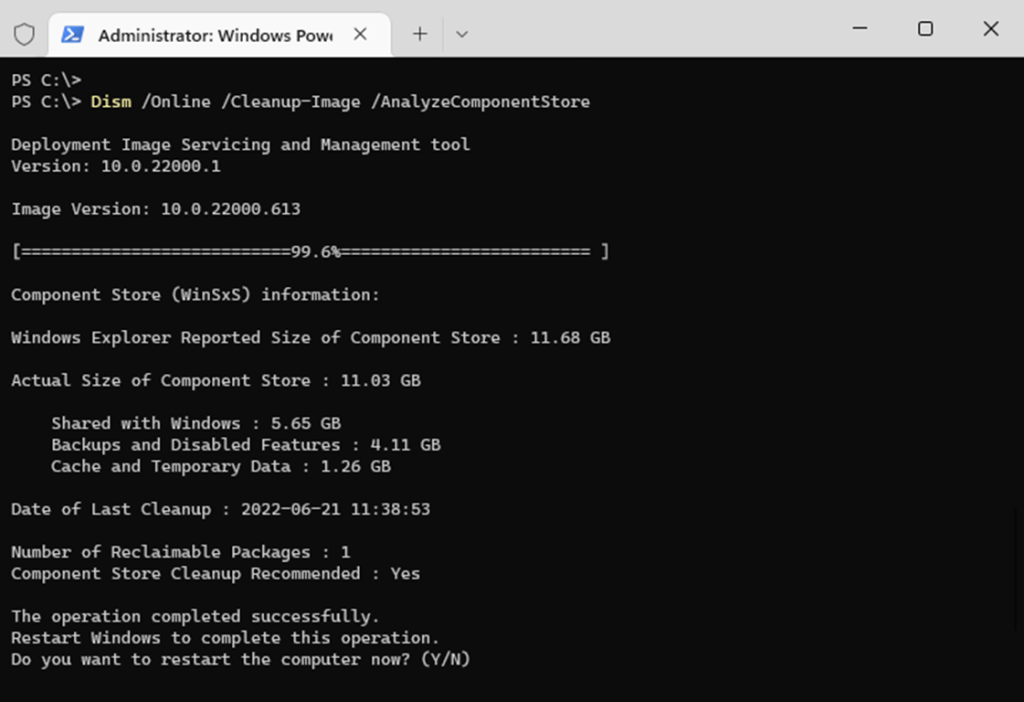Click the 11.68 GB Explorer reported size value
The width and height of the screenshot is (1024, 702).
tap(570, 338)
